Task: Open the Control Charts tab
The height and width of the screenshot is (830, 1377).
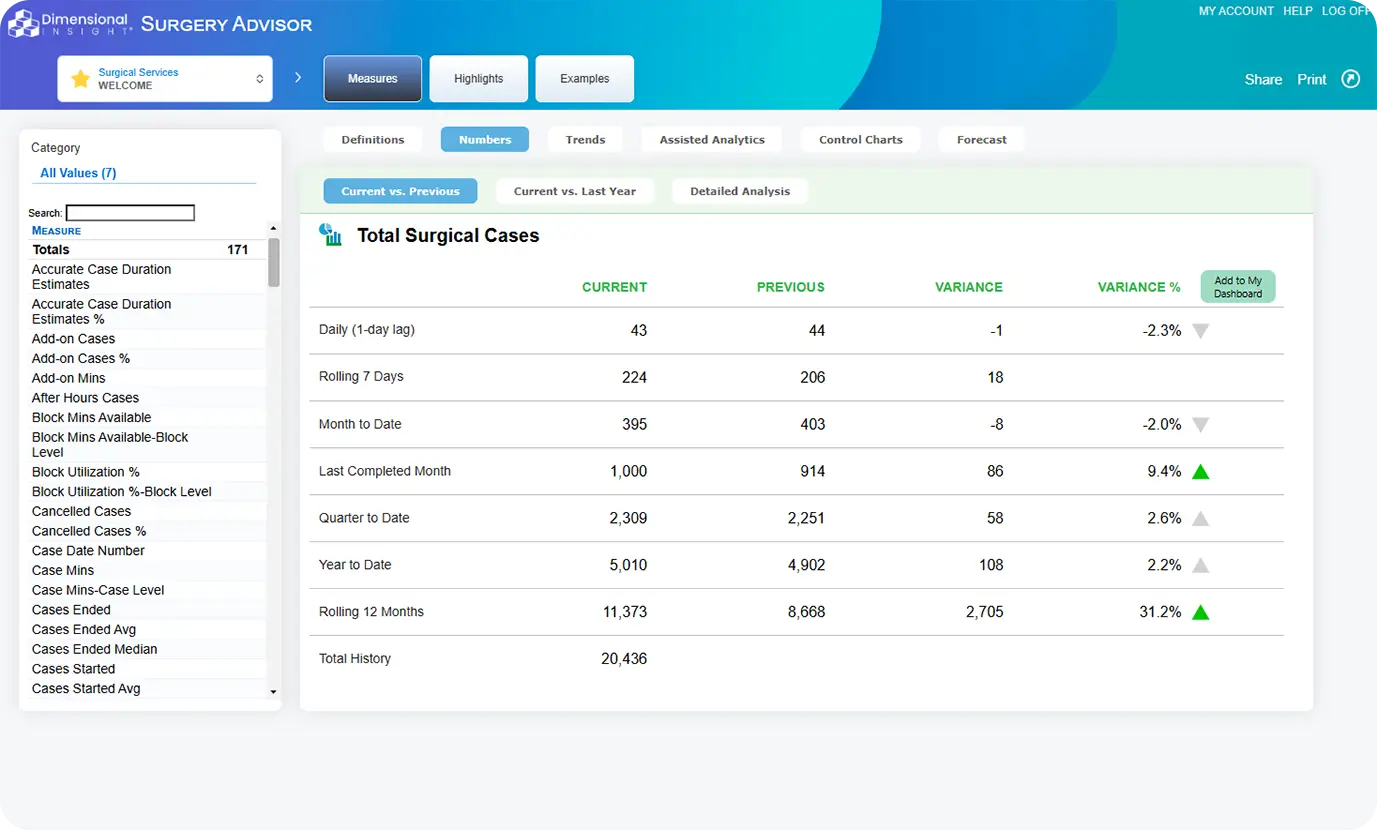Action: (x=860, y=140)
